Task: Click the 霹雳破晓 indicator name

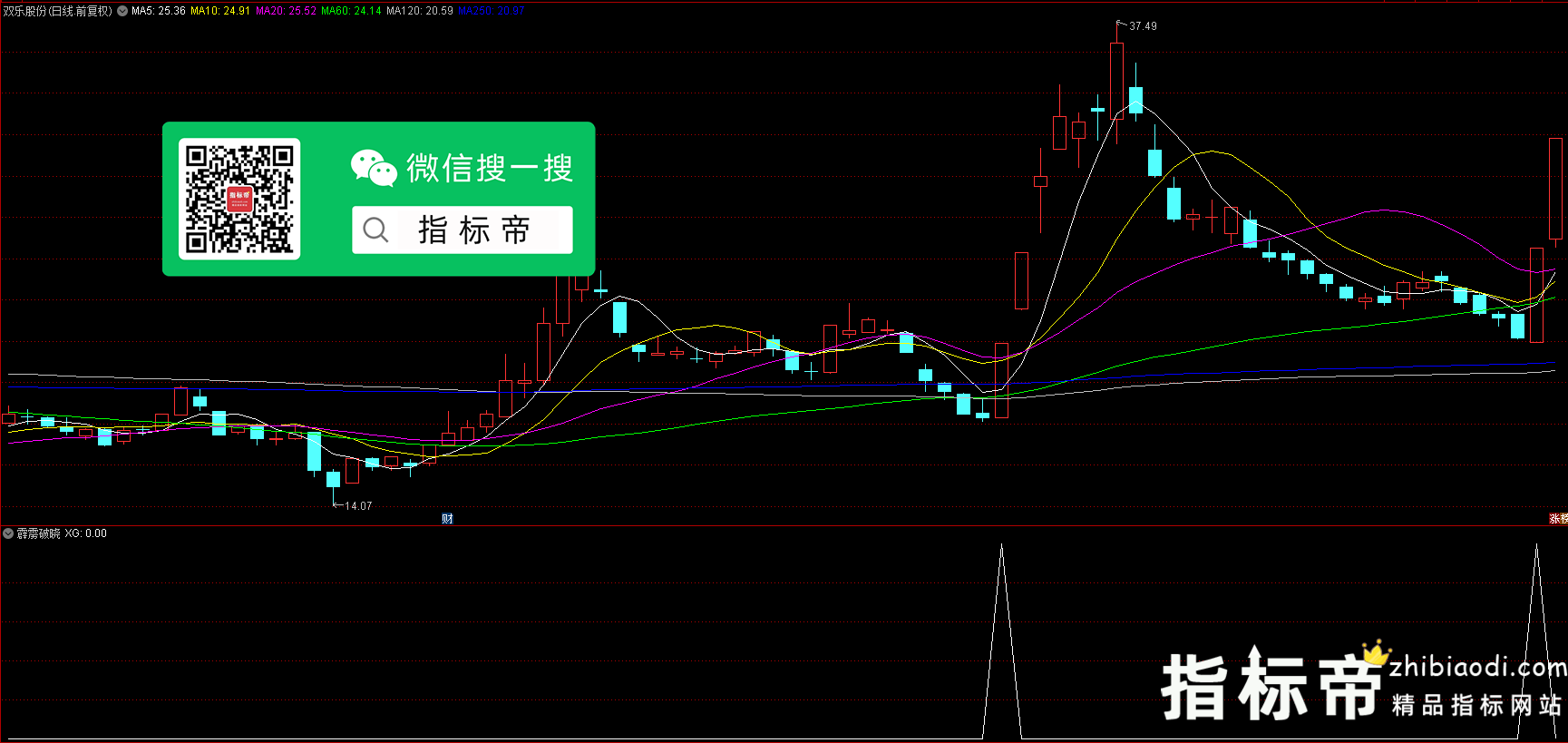Action: click(39, 533)
